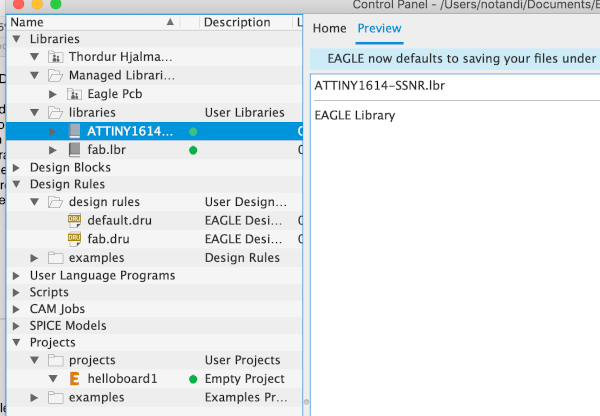600x416 pixels.
Task: Sort by the Name column header
Action: (93, 22)
